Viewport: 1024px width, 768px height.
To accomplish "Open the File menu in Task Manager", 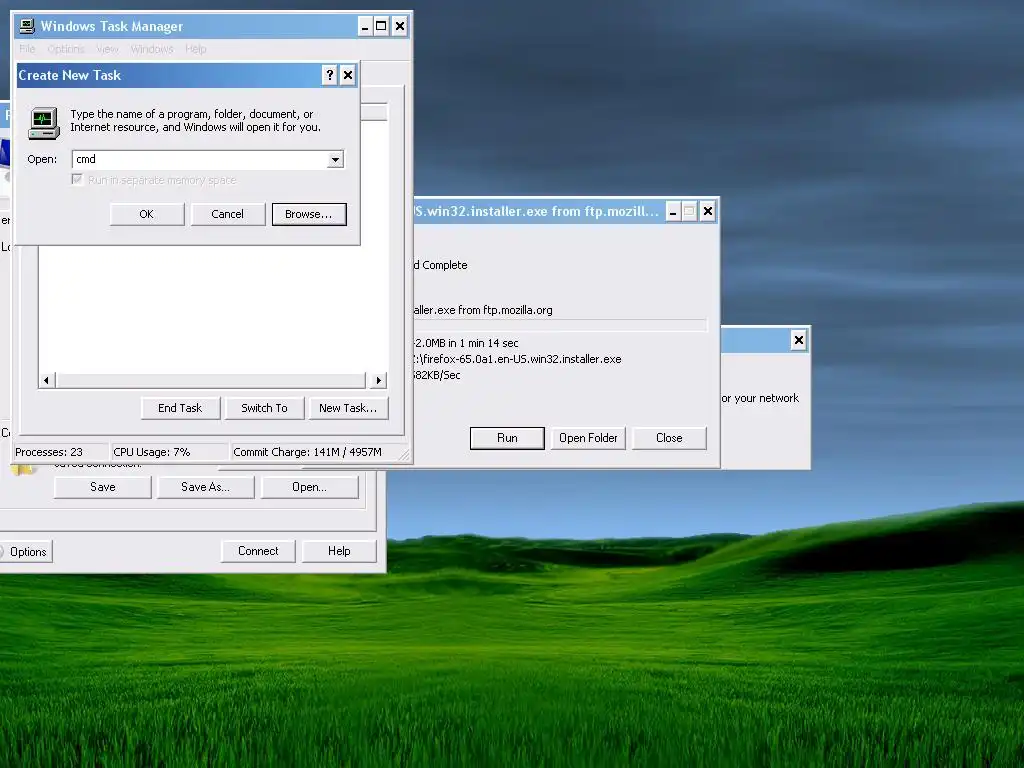I will (x=27, y=49).
